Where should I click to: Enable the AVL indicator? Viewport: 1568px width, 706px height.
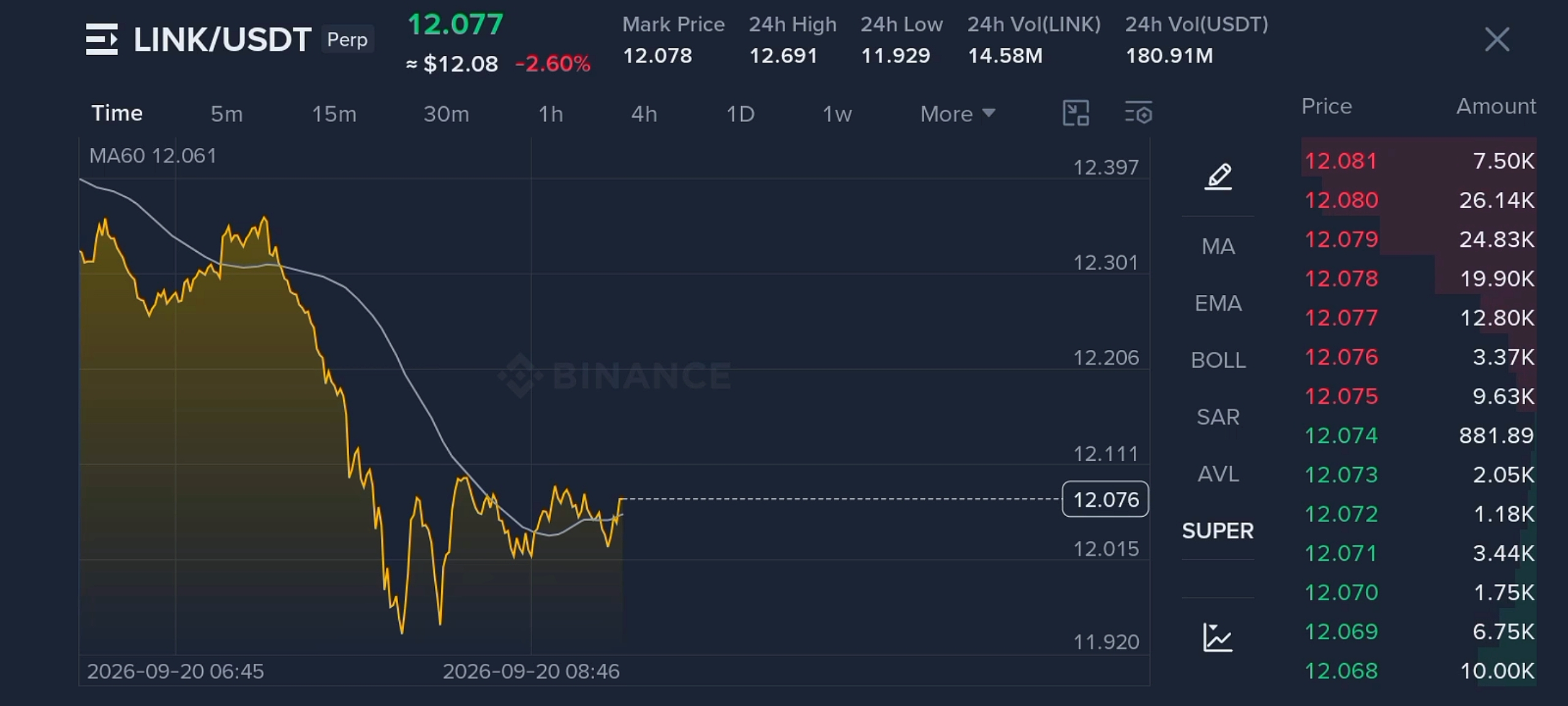click(1218, 474)
